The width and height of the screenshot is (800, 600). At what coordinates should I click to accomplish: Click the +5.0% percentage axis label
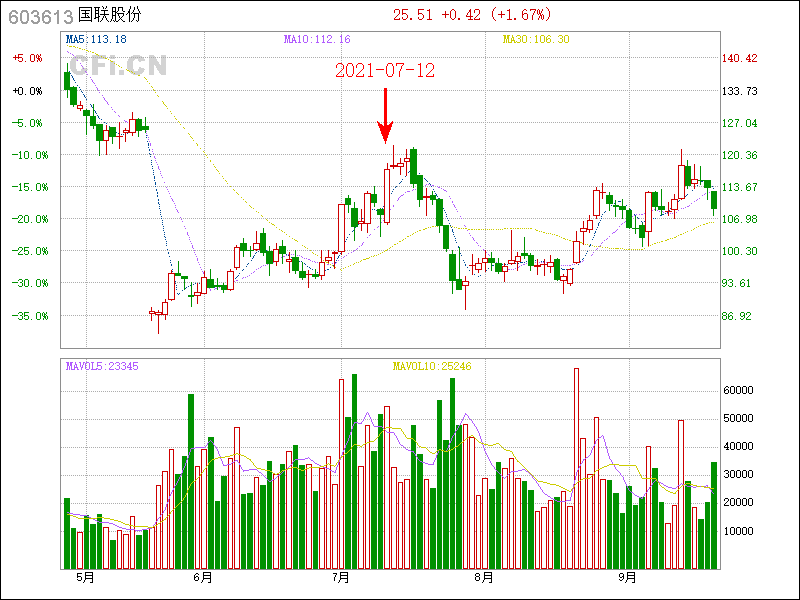27,59
